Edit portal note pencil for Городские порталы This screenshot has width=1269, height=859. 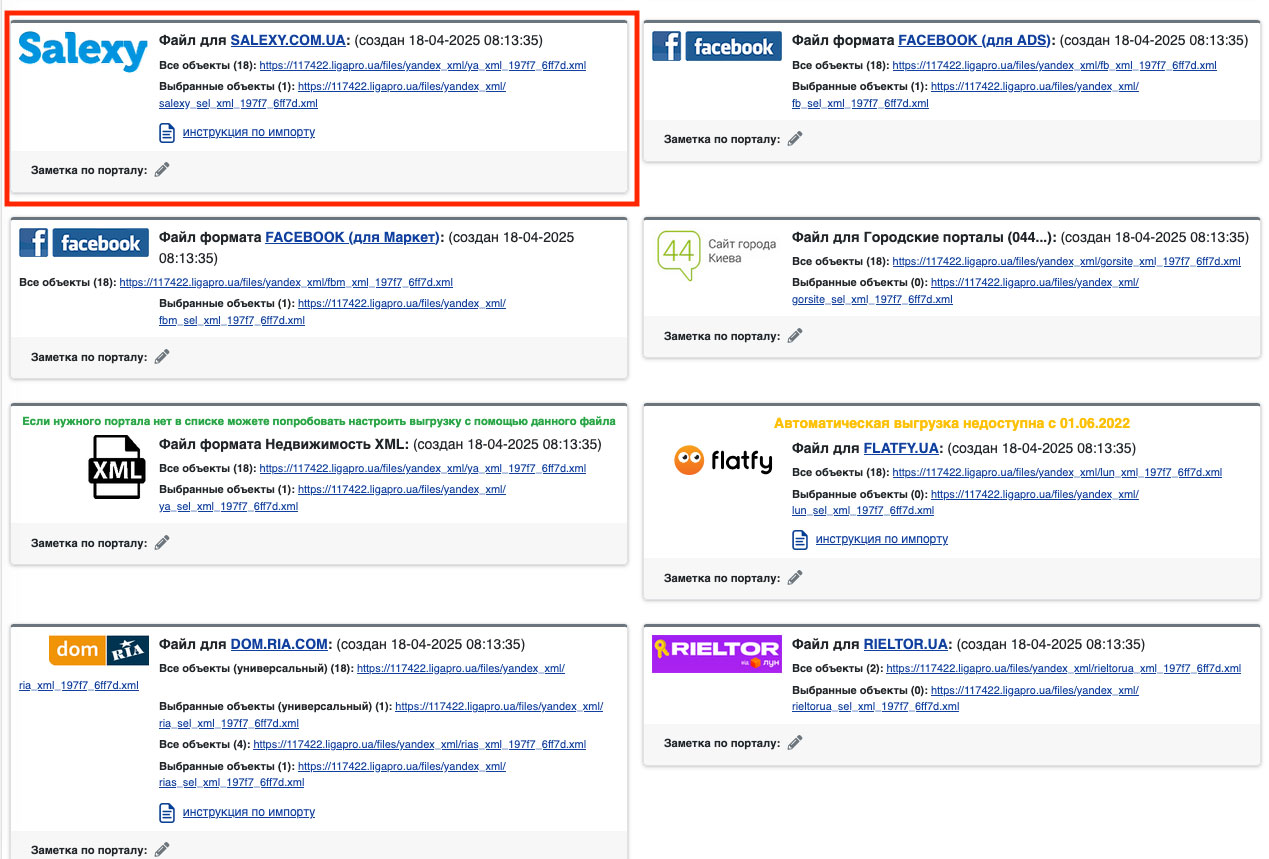click(x=795, y=336)
